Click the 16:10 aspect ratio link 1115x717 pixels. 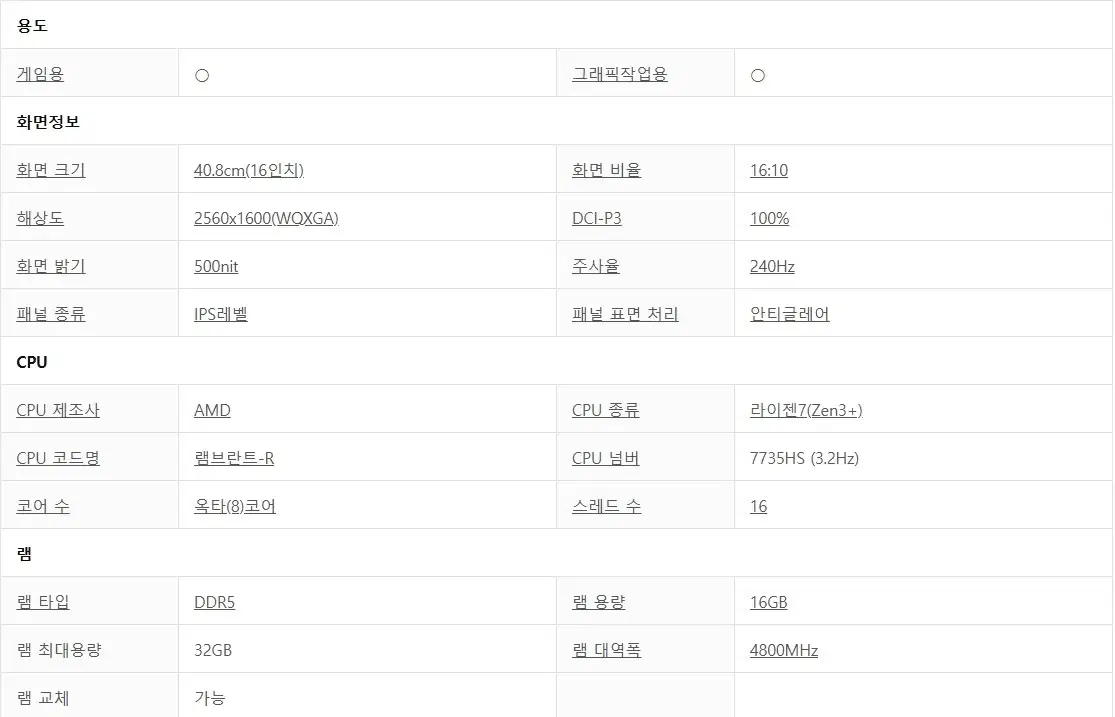click(x=769, y=170)
